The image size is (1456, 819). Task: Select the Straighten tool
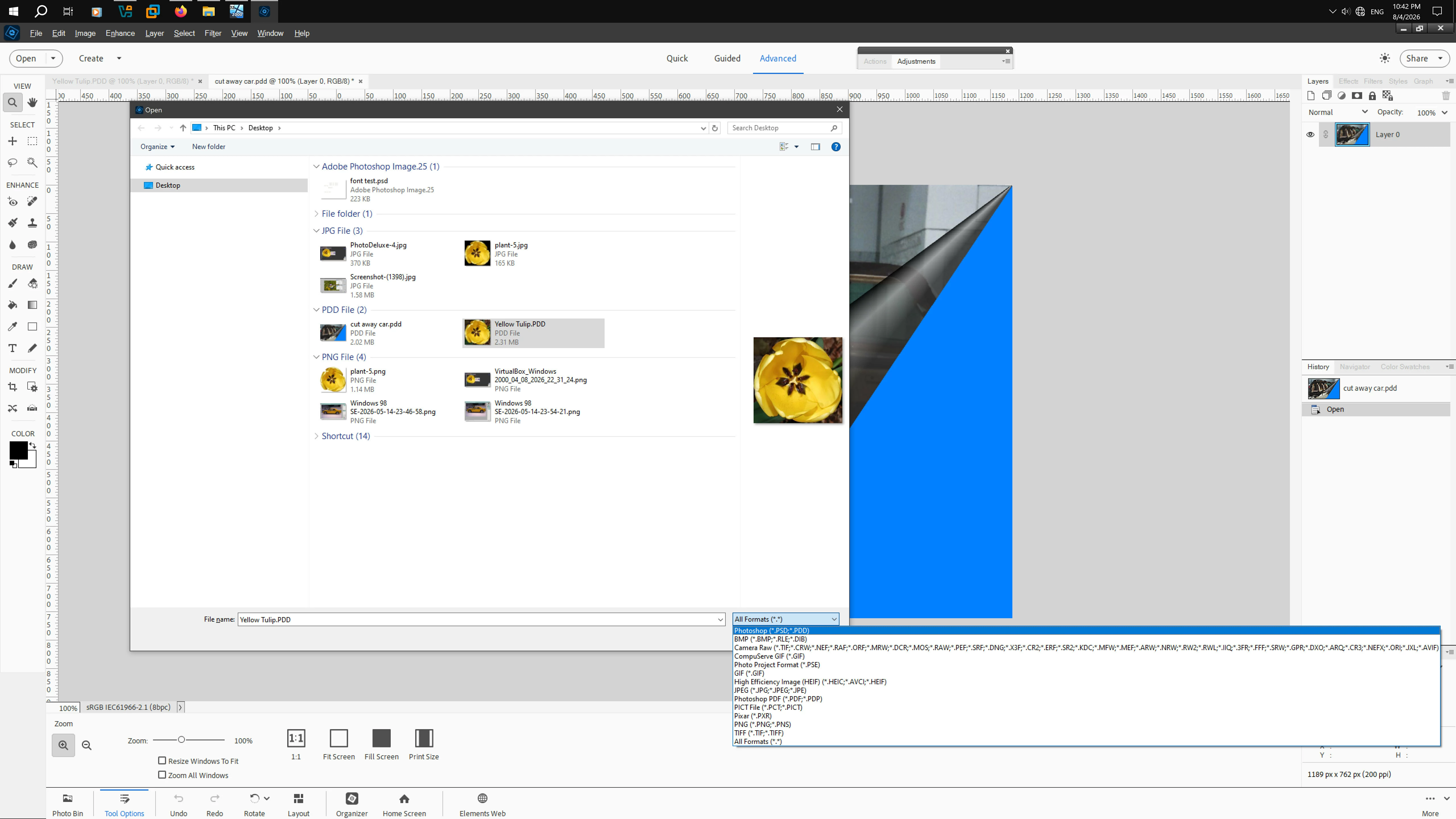click(x=32, y=409)
